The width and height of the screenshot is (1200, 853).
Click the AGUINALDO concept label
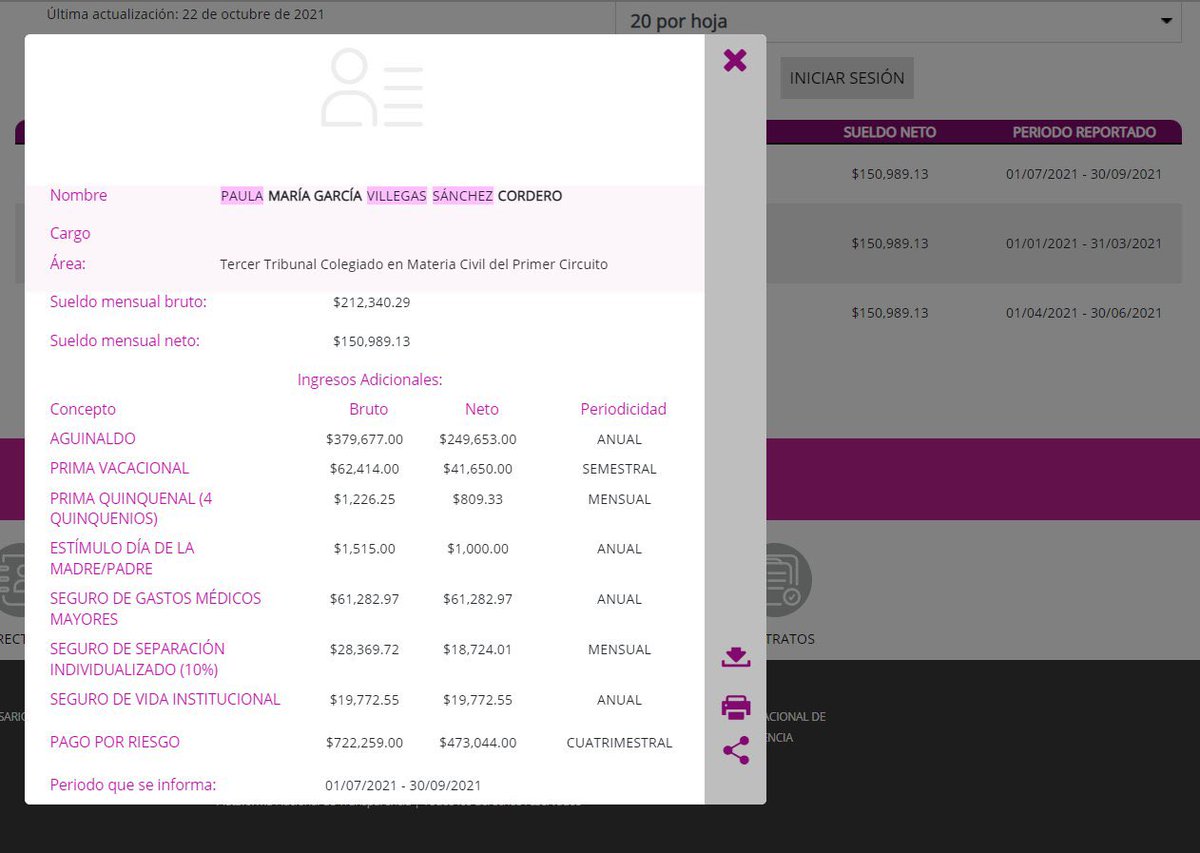[x=93, y=439]
